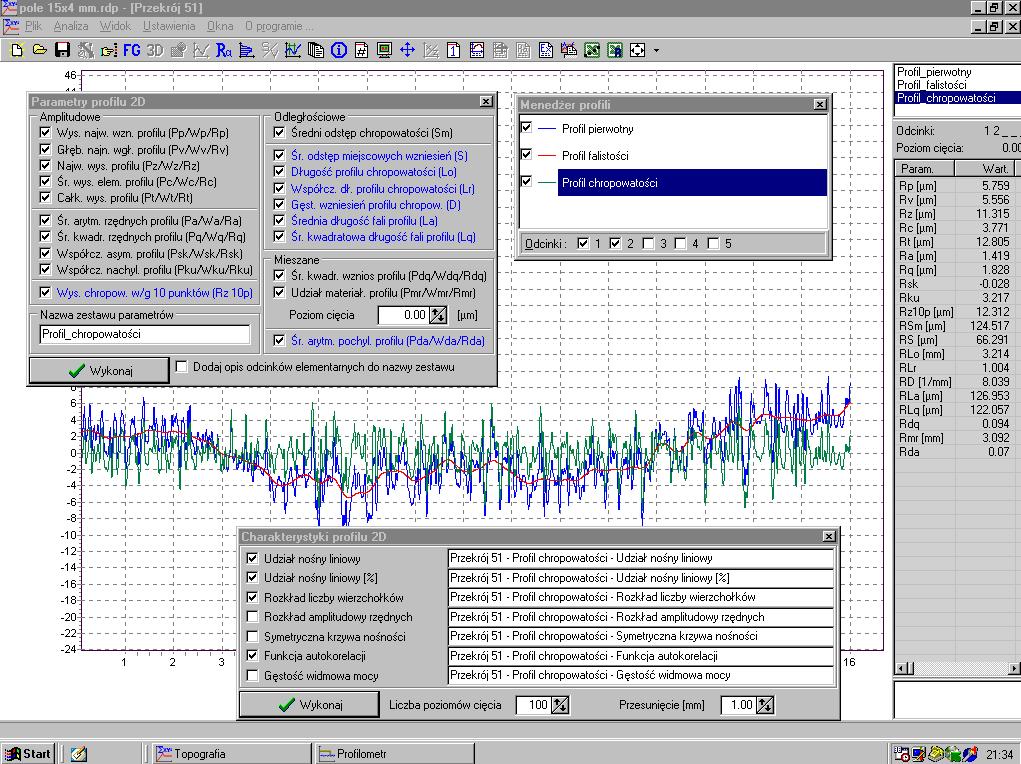1021x764 pixels.
Task: Toggle Profil pierwotny visibility checkbox
Action: click(x=527, y=128)
